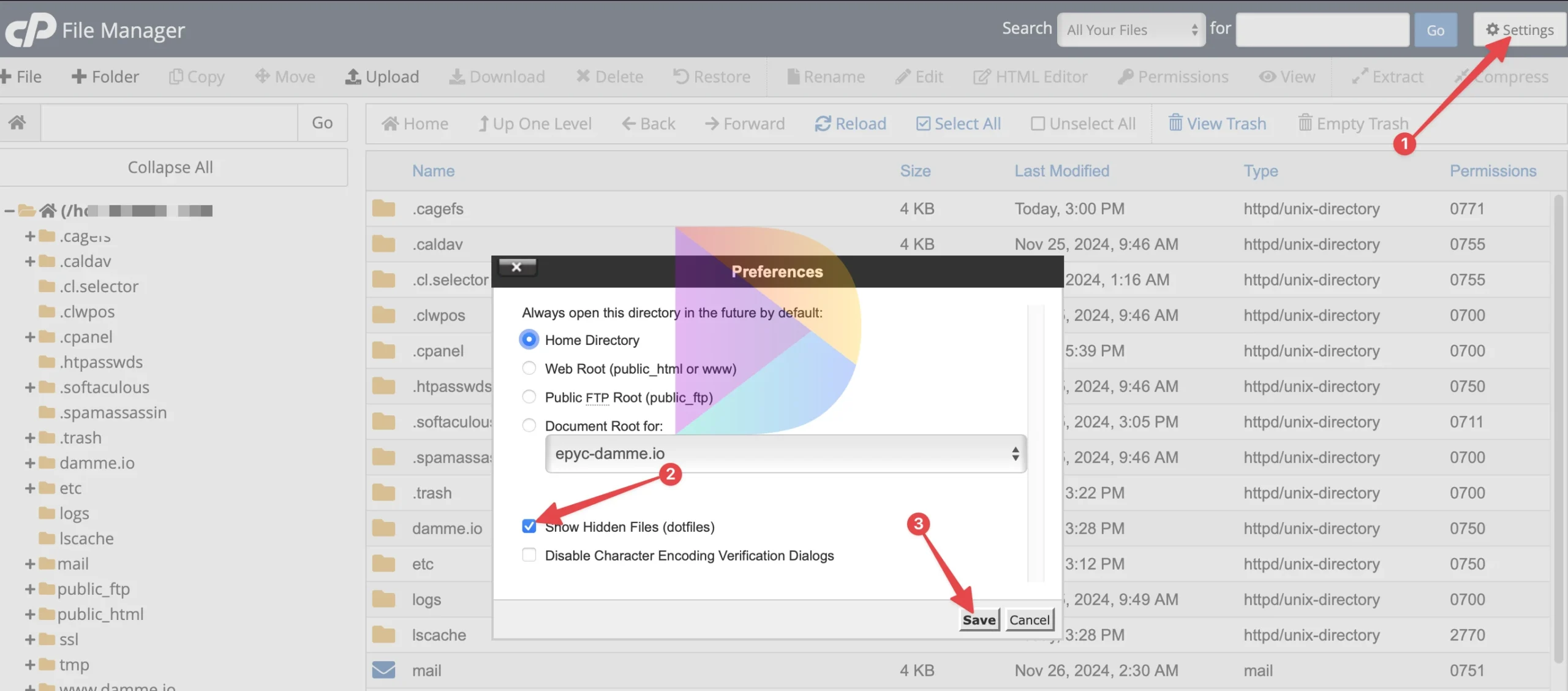
Task: Sort files by Size column
Action: [x=915, y=171]
